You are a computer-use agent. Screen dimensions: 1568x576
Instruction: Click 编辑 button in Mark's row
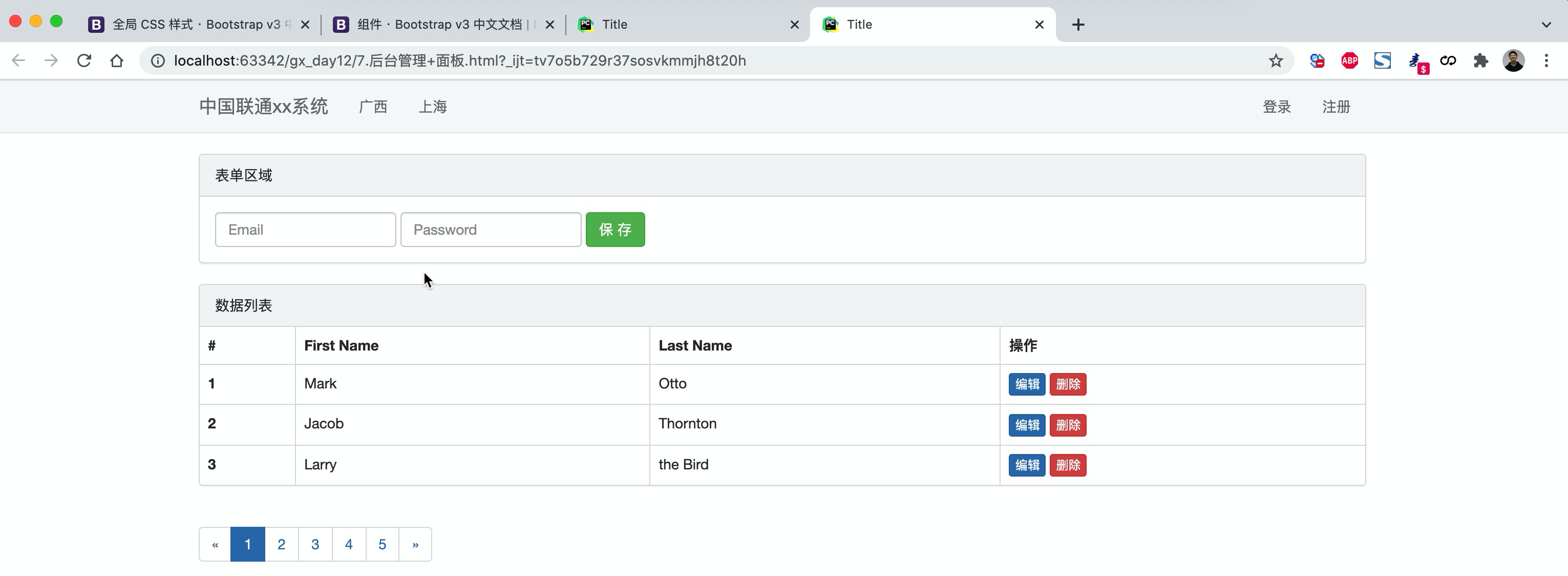pos(1026,384)
